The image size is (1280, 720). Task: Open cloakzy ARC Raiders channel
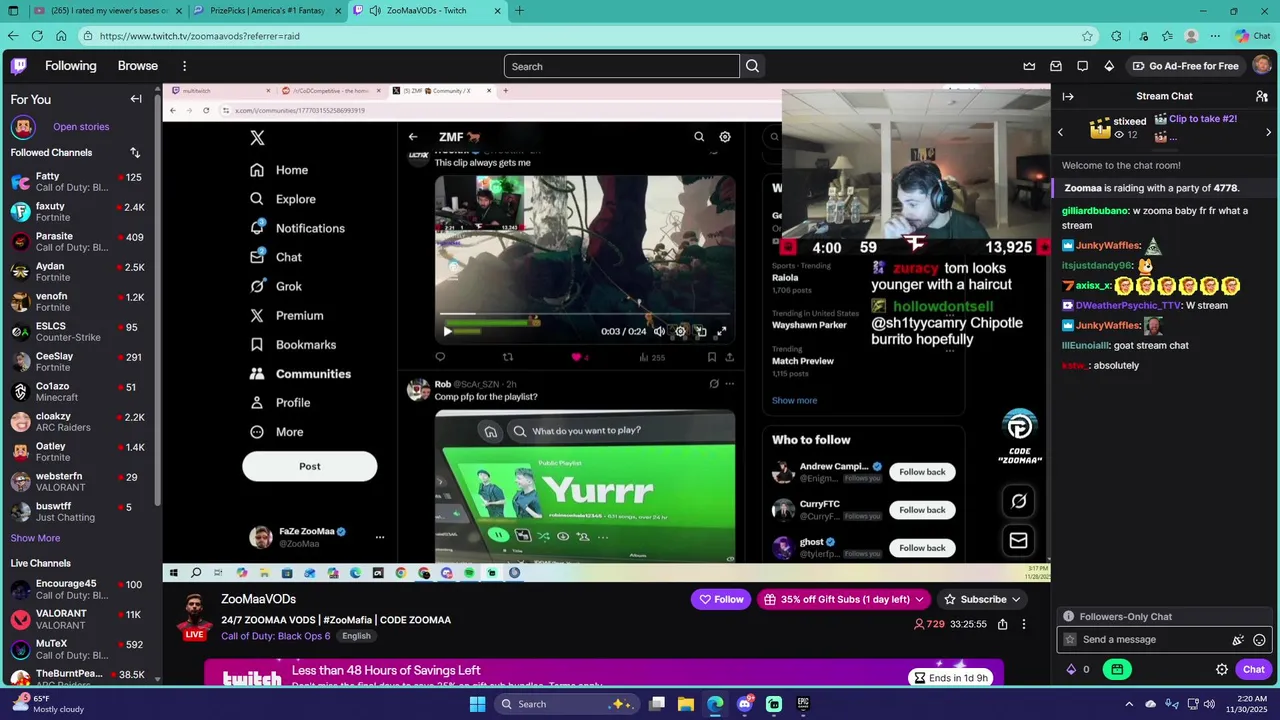[78, 422]
